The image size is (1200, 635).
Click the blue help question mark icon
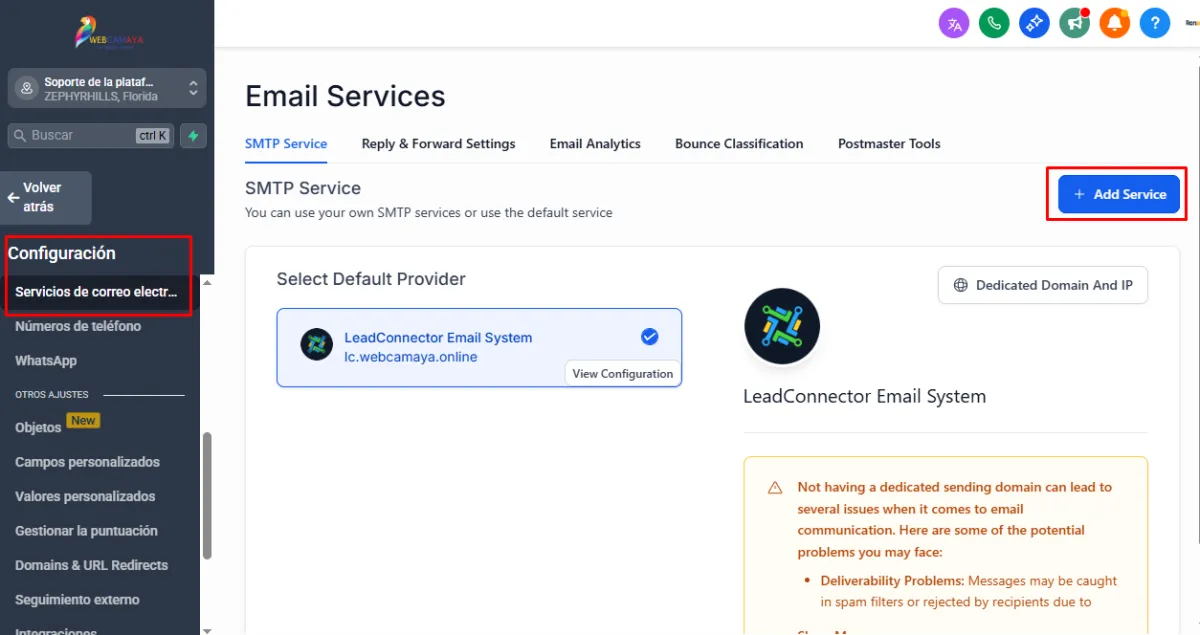[x=1155, y=23]
